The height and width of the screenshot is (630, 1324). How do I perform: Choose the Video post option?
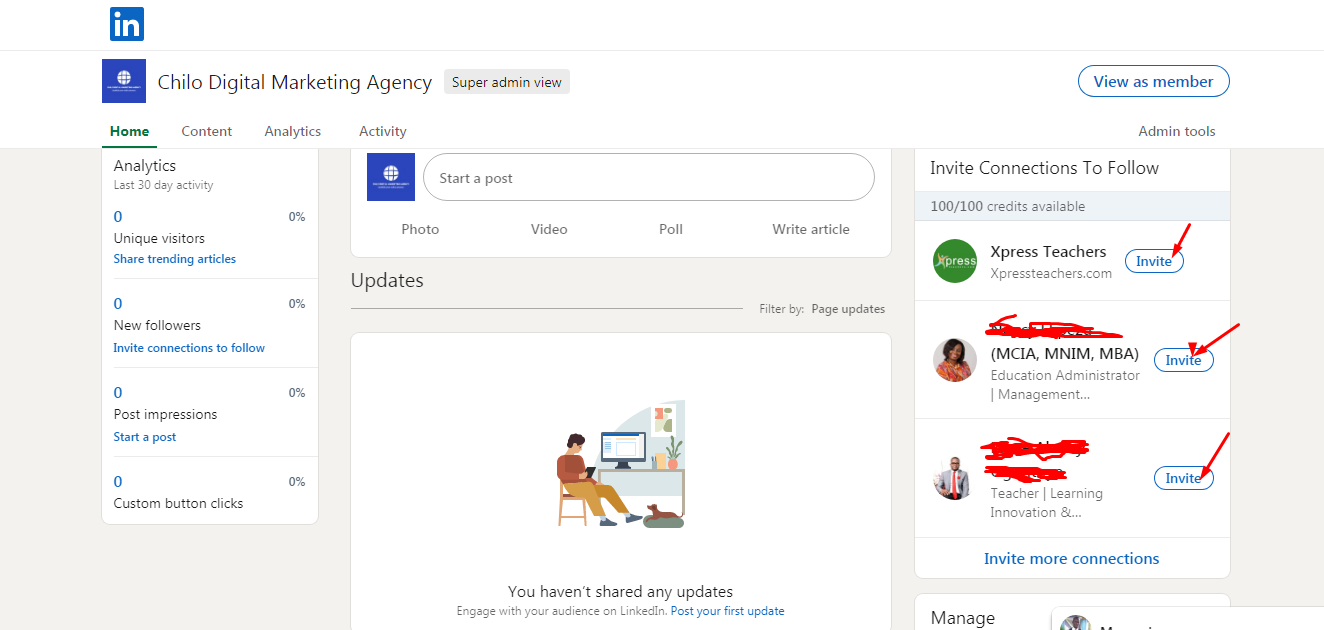pos(549,229)
